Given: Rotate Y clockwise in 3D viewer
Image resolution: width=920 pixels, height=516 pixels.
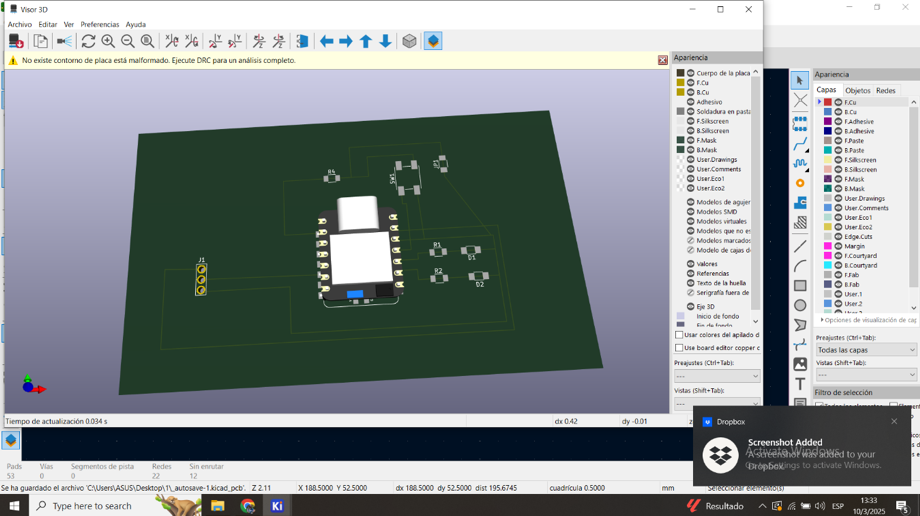Looking at the screenshot, I should point(215,41).
